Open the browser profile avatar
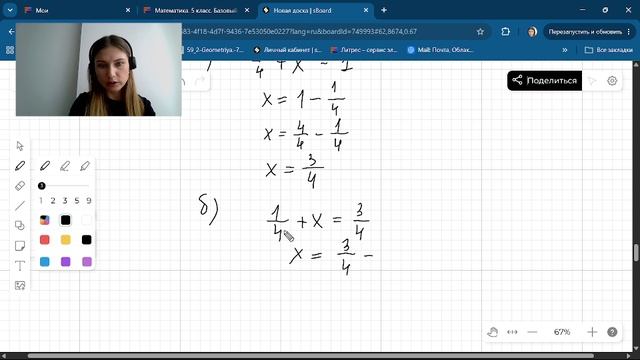Screen dimensions: 640x360 (x=532, y=31)
